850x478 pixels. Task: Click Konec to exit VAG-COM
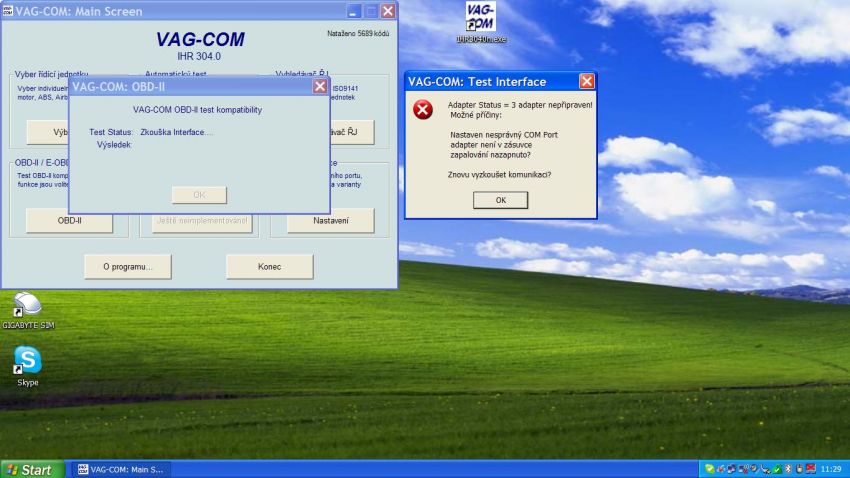pyautogui.click(x=269, y=267)
